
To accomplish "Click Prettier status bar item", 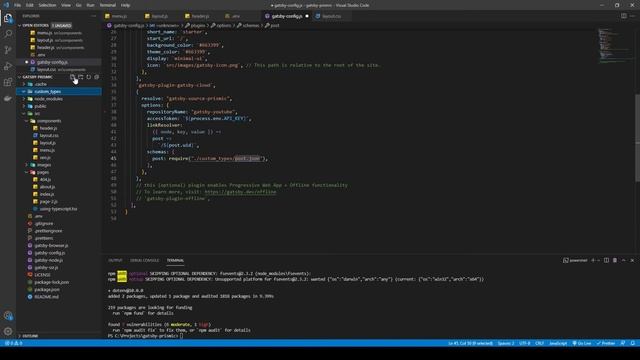I will pyautogui.click(x=606, y=343).
